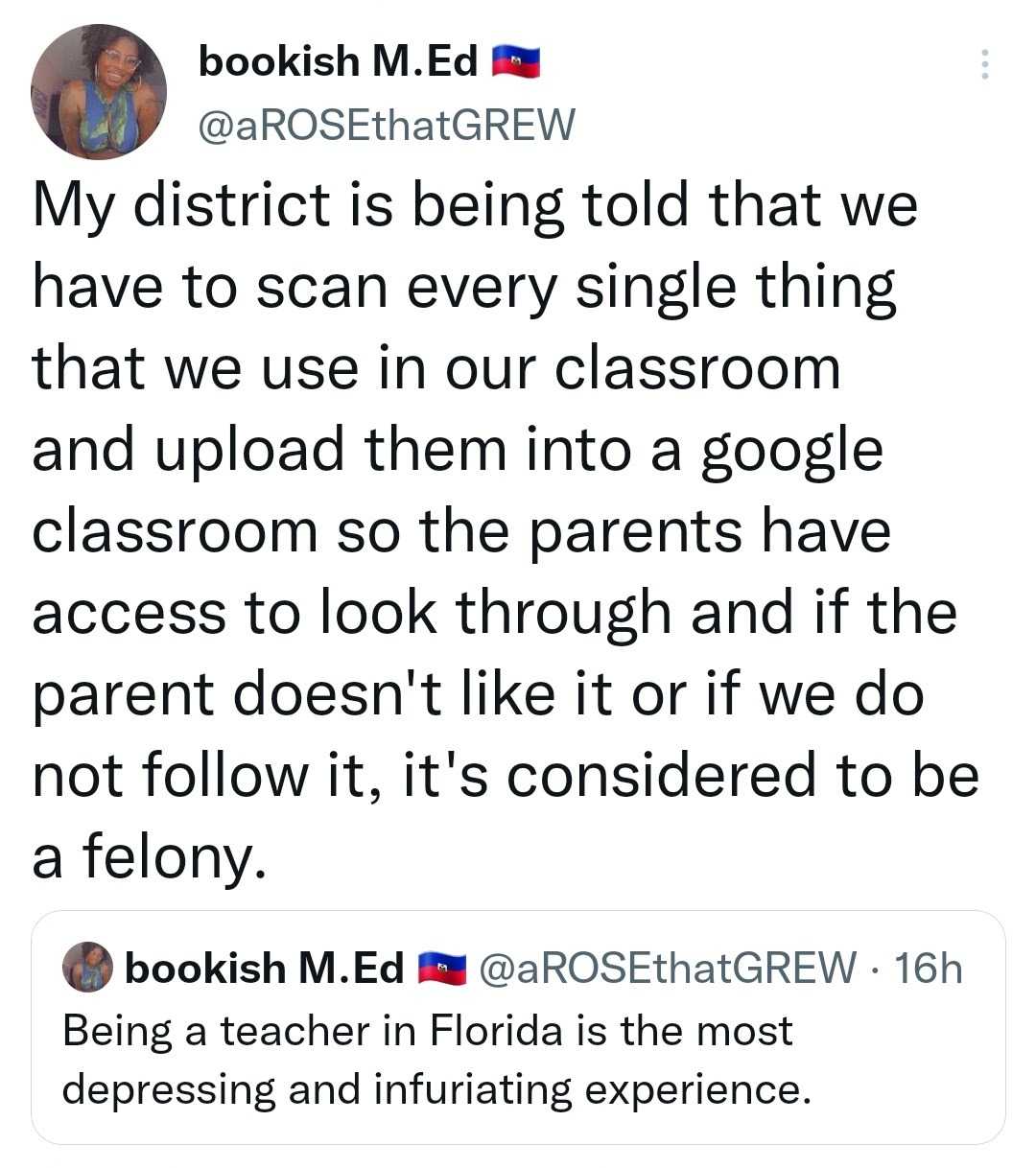Viewport: 1036px width, 1168px height.
Task: Open the @aROSEthatGREW handle in the quoted tweet
Action: [667, 968]
